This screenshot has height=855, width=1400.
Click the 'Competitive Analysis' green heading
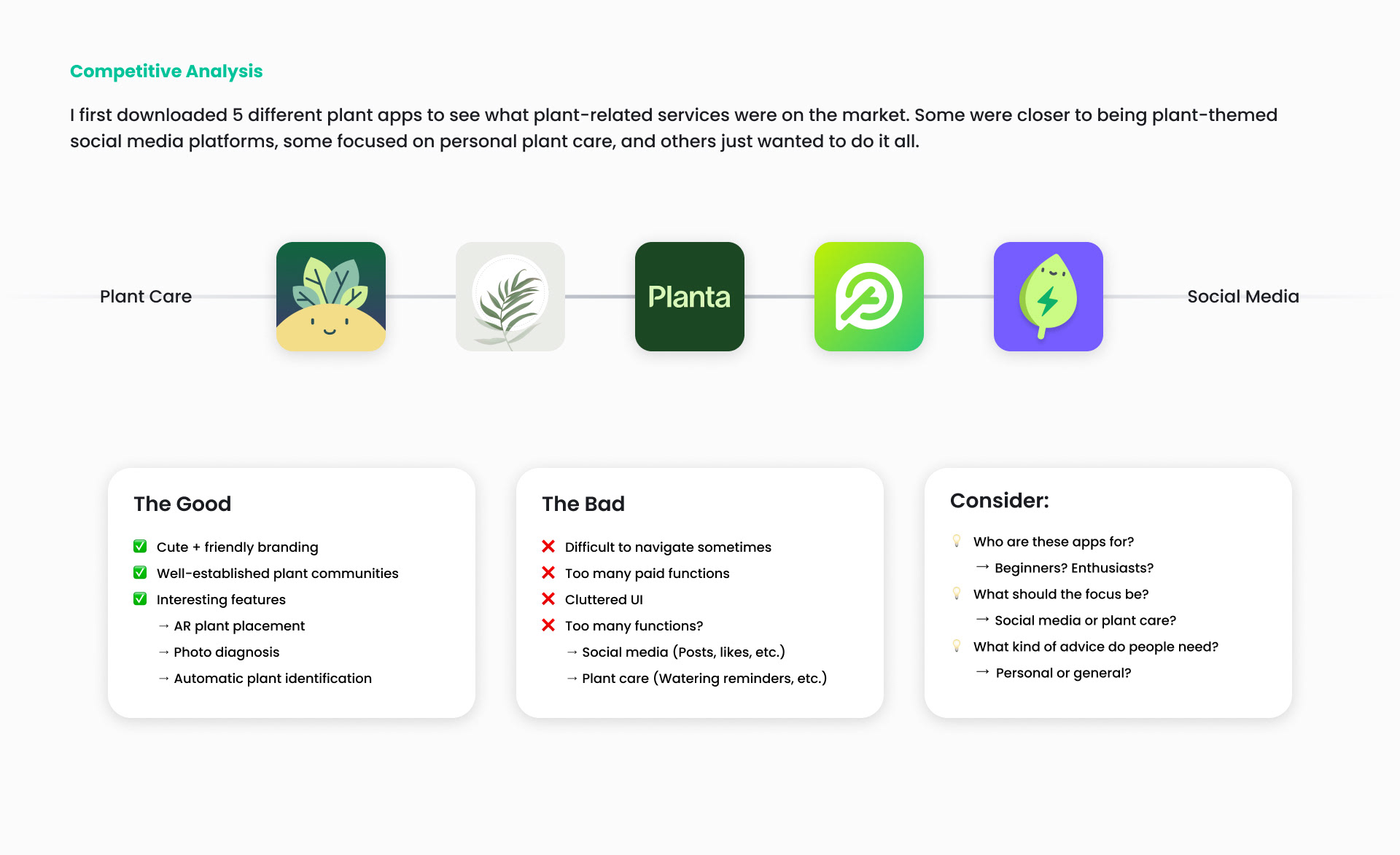pos(166,71)
